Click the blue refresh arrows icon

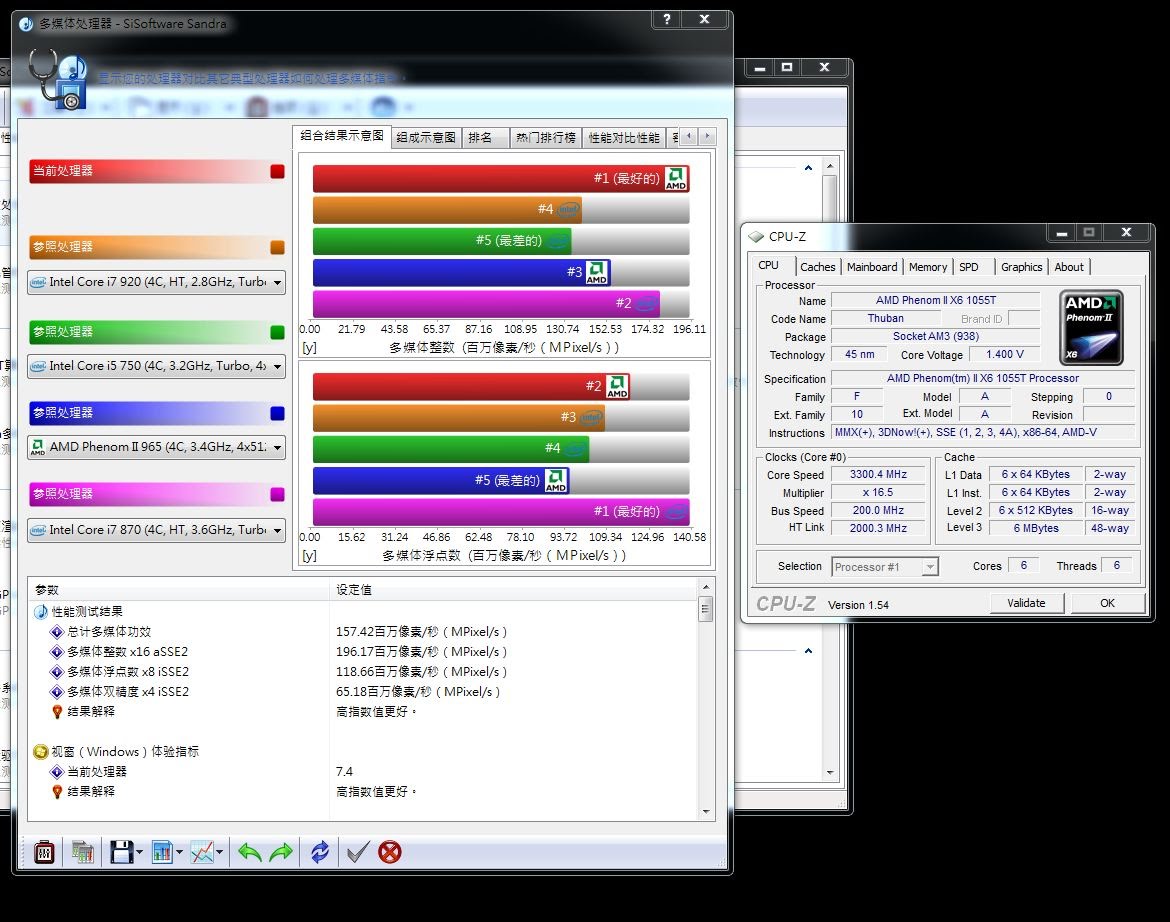[320, 852]
